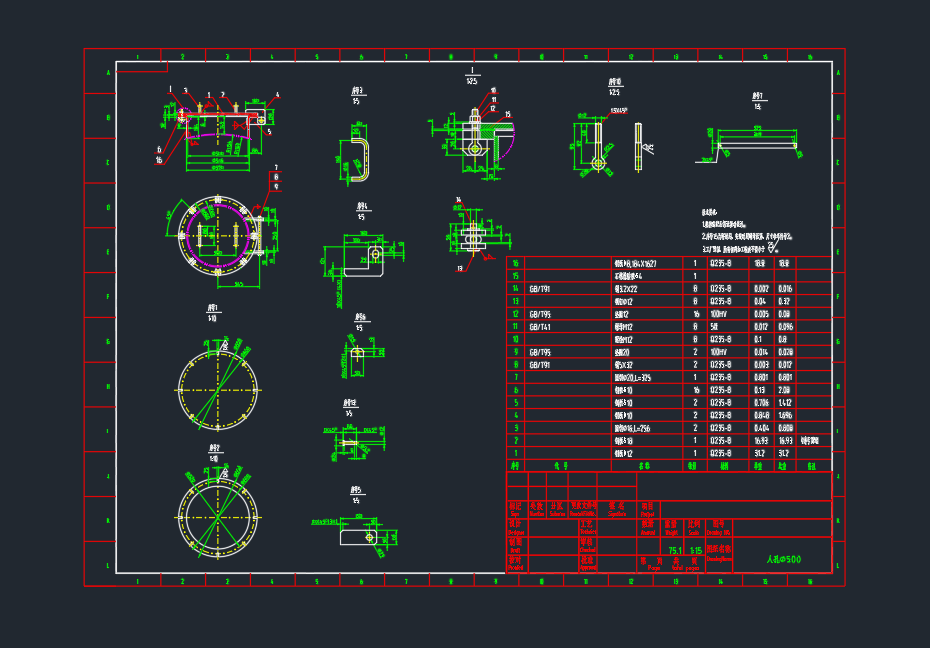Click the 'Weight' label in title block

click(x=671, y=532)
